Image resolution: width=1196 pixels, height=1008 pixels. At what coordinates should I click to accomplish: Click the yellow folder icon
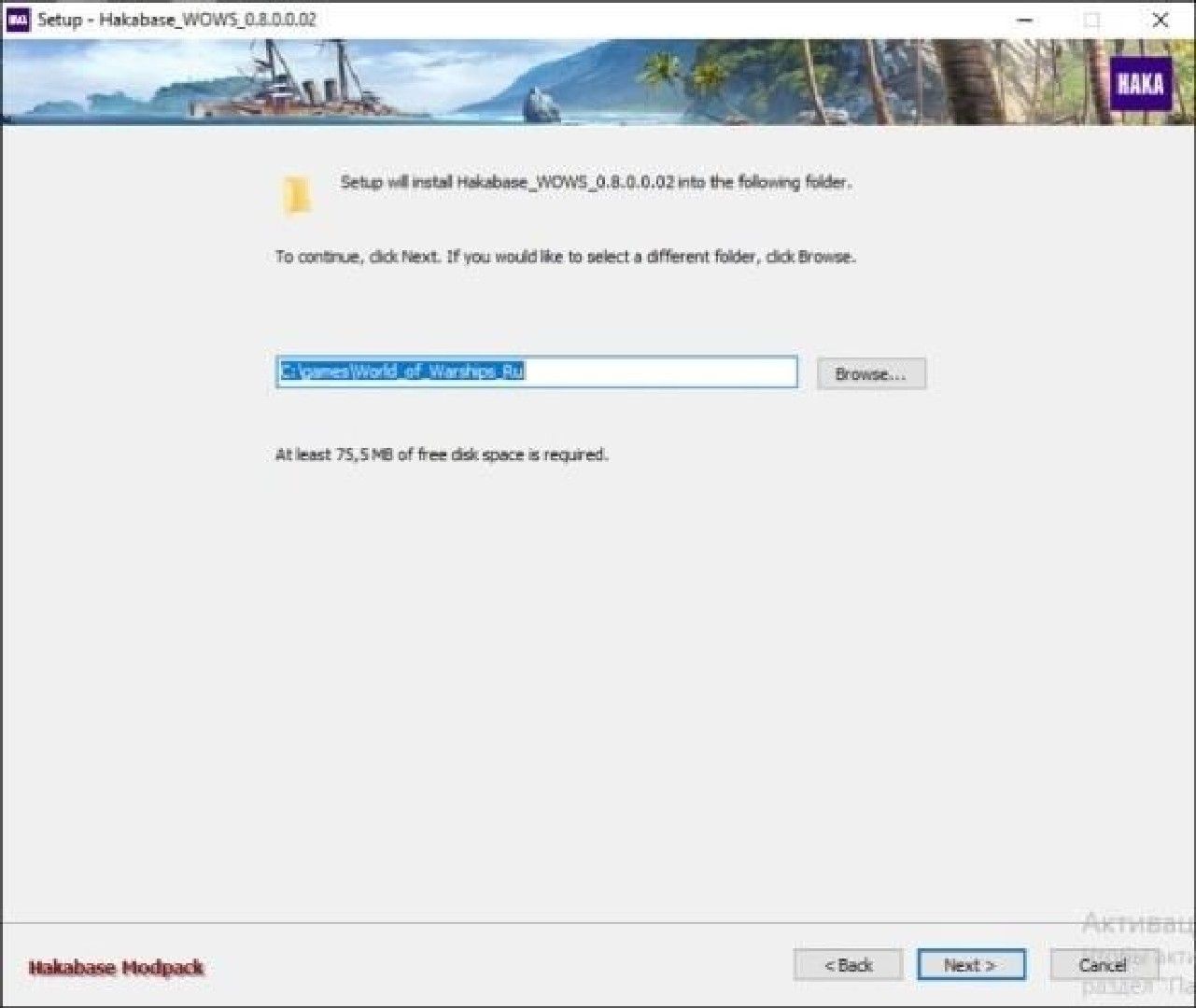297,194
